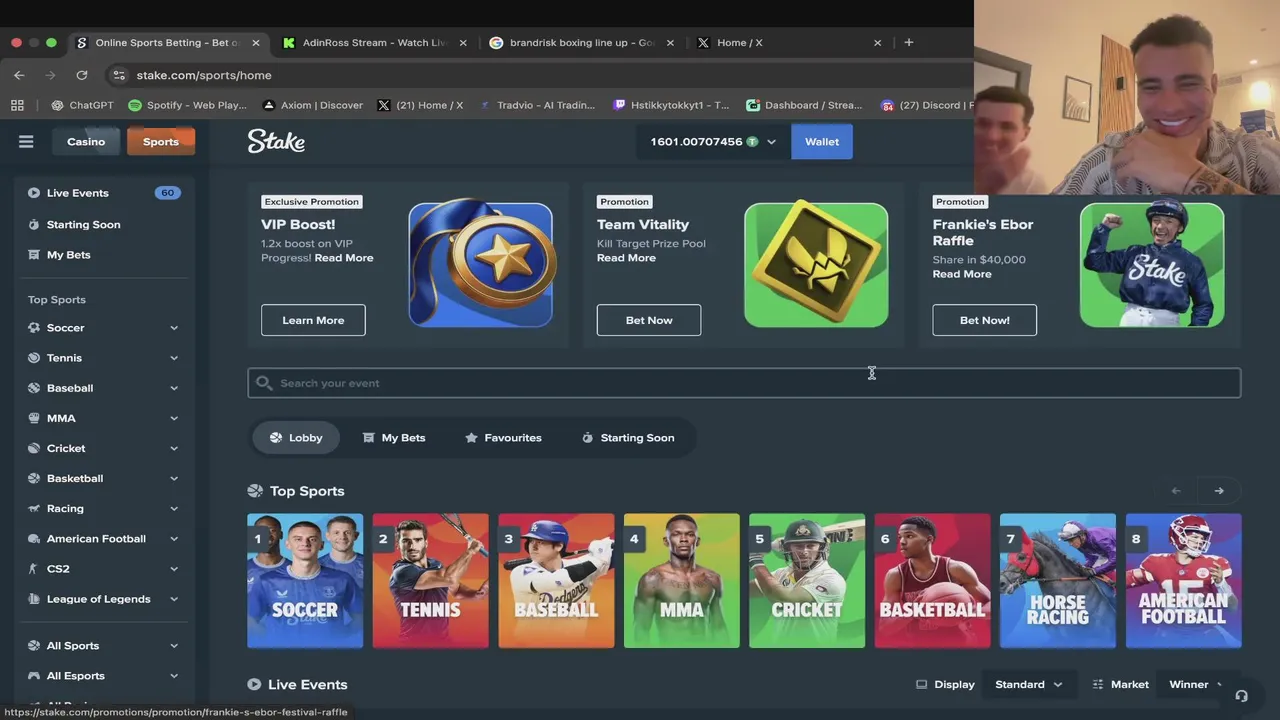
Task: Open the Market Winner dropdown
Action: coord(1198,684)
